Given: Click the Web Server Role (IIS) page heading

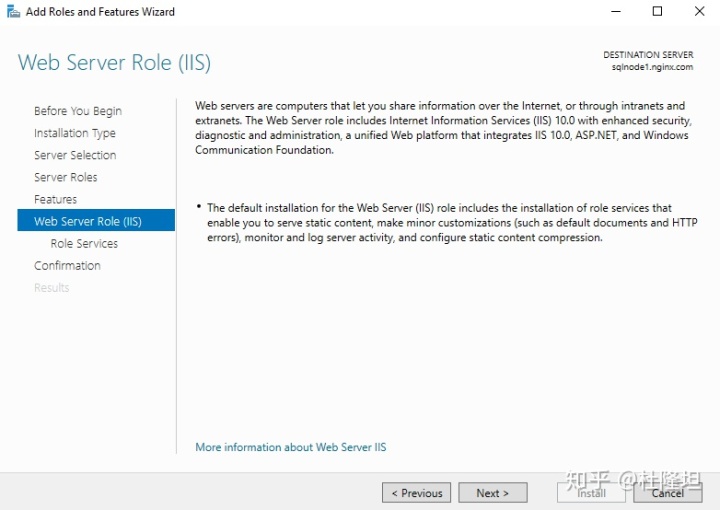Looking at the screenshot, I should (114, 62).
